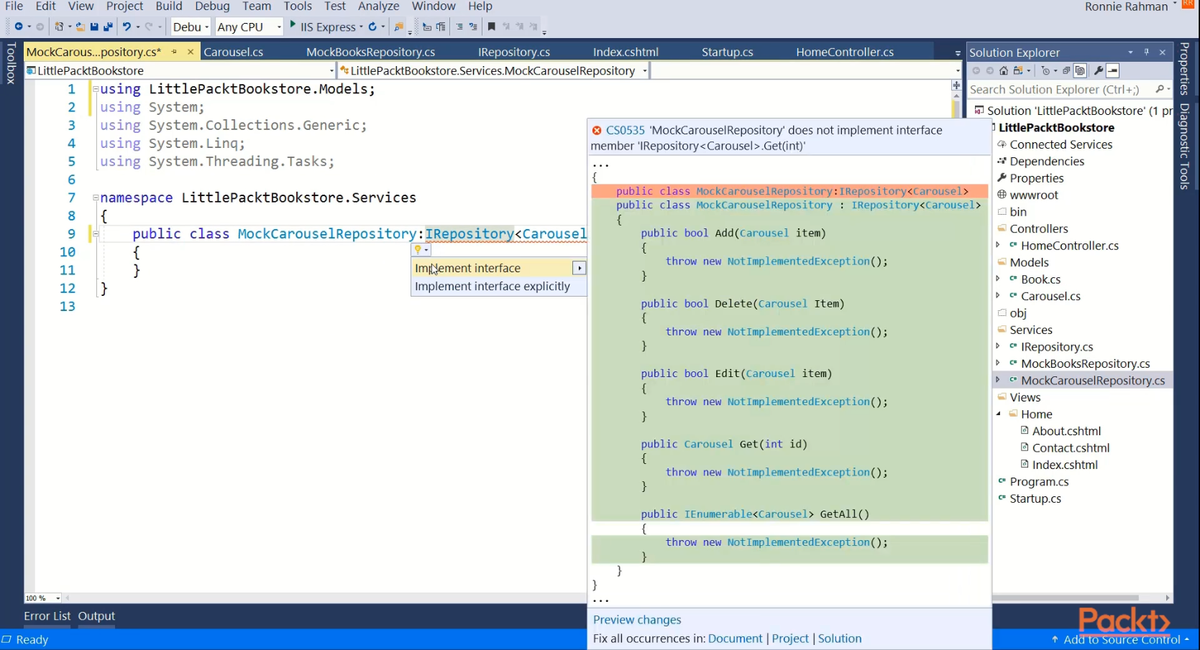The image size is (1200, 650).
Task: Click the error icon beside CS0535
Action: coord(597,130)
